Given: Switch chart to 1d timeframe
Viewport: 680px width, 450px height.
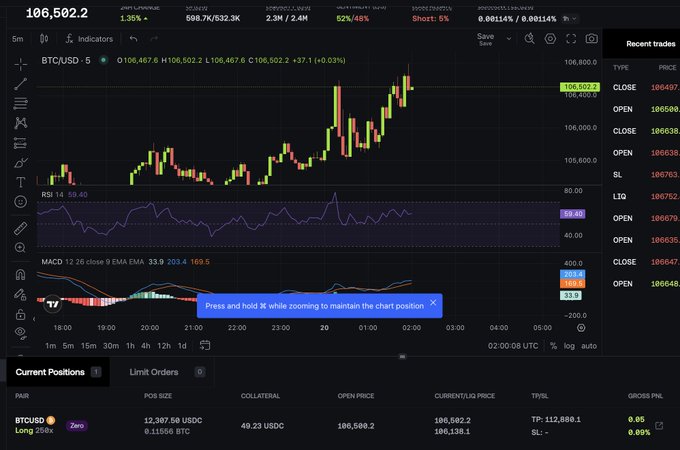Looking at the screenshot, I should (x=182, y=346).
